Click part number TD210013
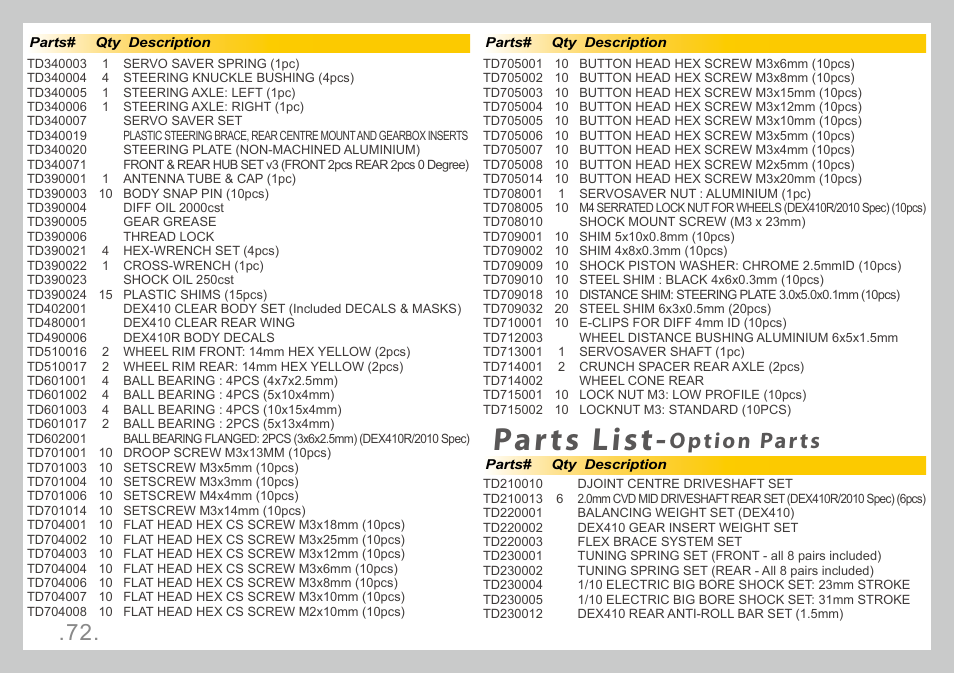This screenshot has height=673, width=954. (513, 499)
